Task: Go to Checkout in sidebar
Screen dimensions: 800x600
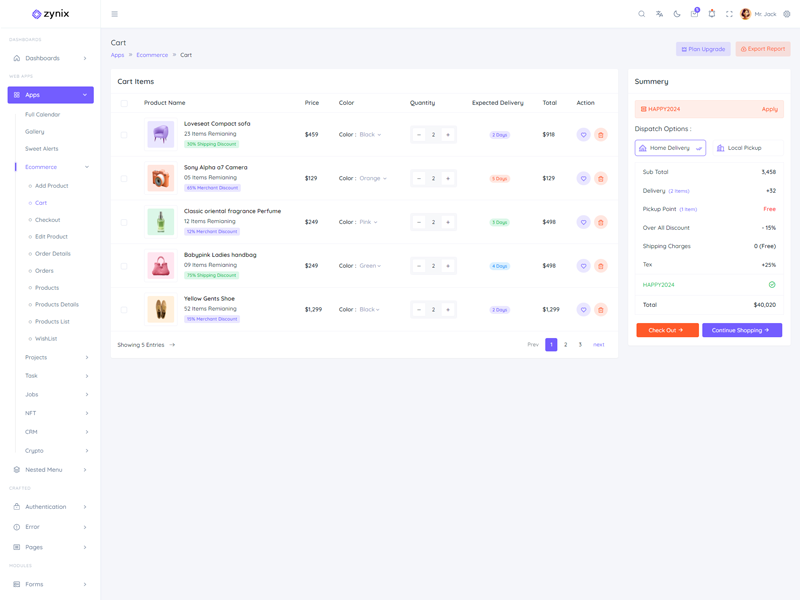Action: coord(47,220)
